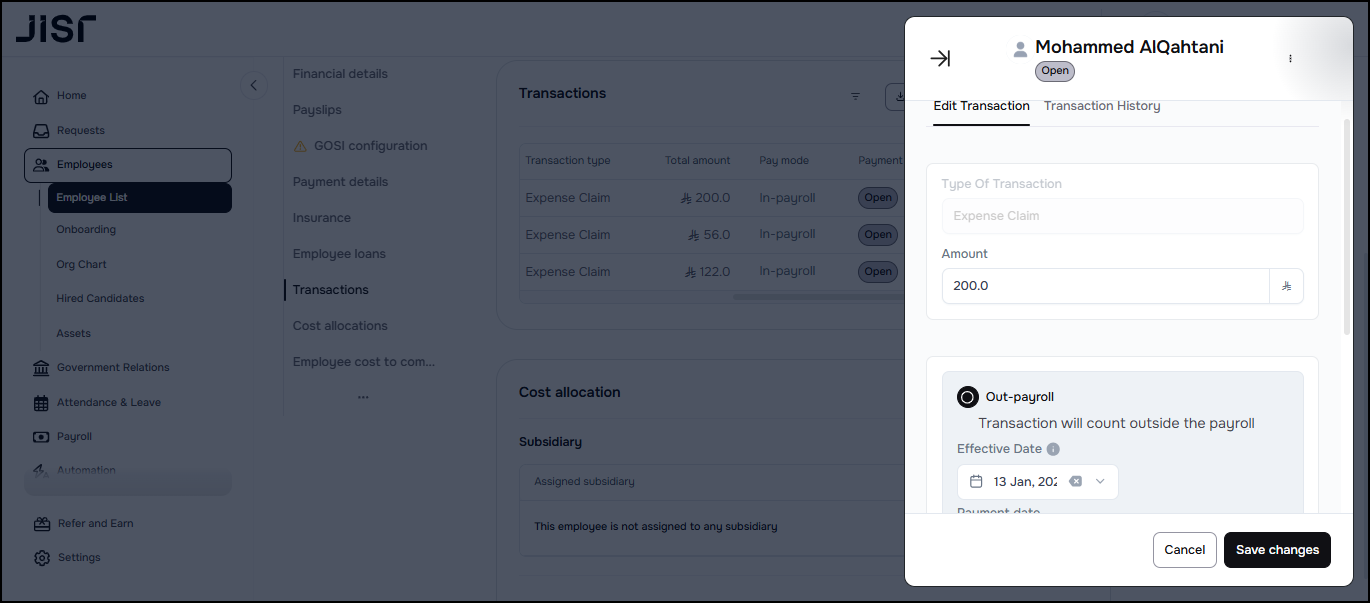Select the Edit Transaction tab
The width and height of the screenshot is (1370, 603).
pyautogui.click(x=981, y=106)
